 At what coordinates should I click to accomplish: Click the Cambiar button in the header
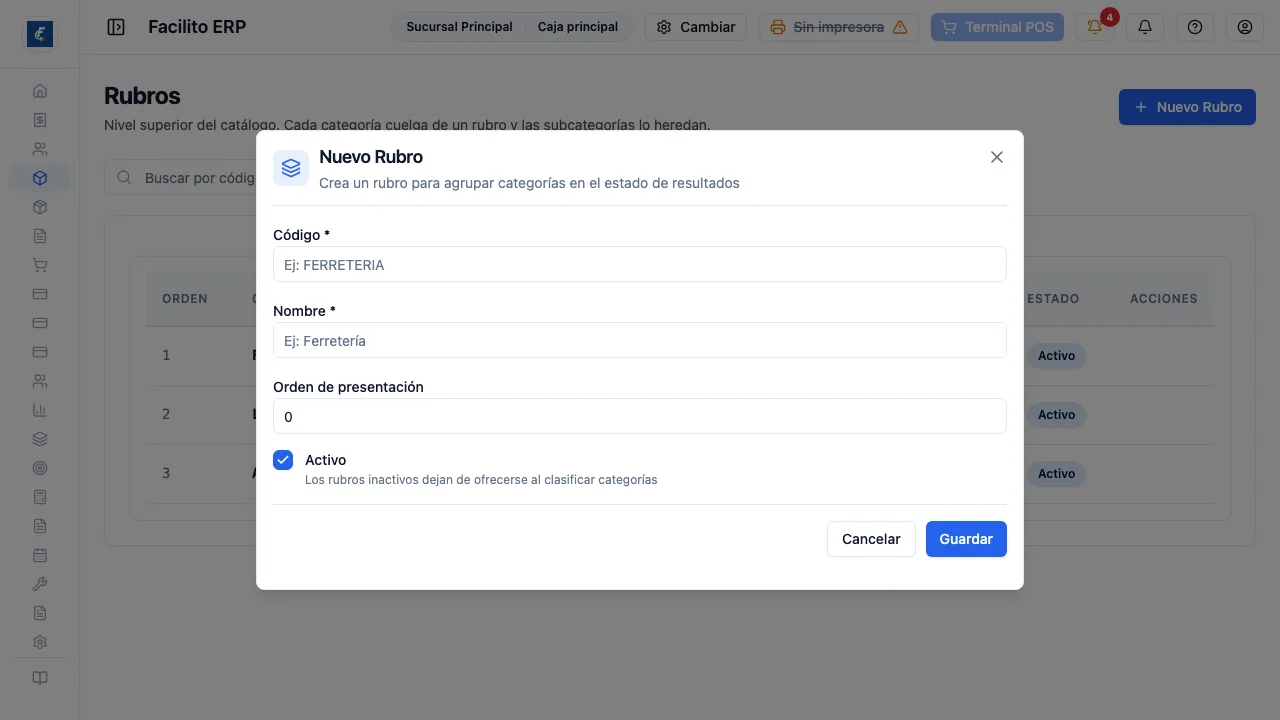tap(696, 27)
